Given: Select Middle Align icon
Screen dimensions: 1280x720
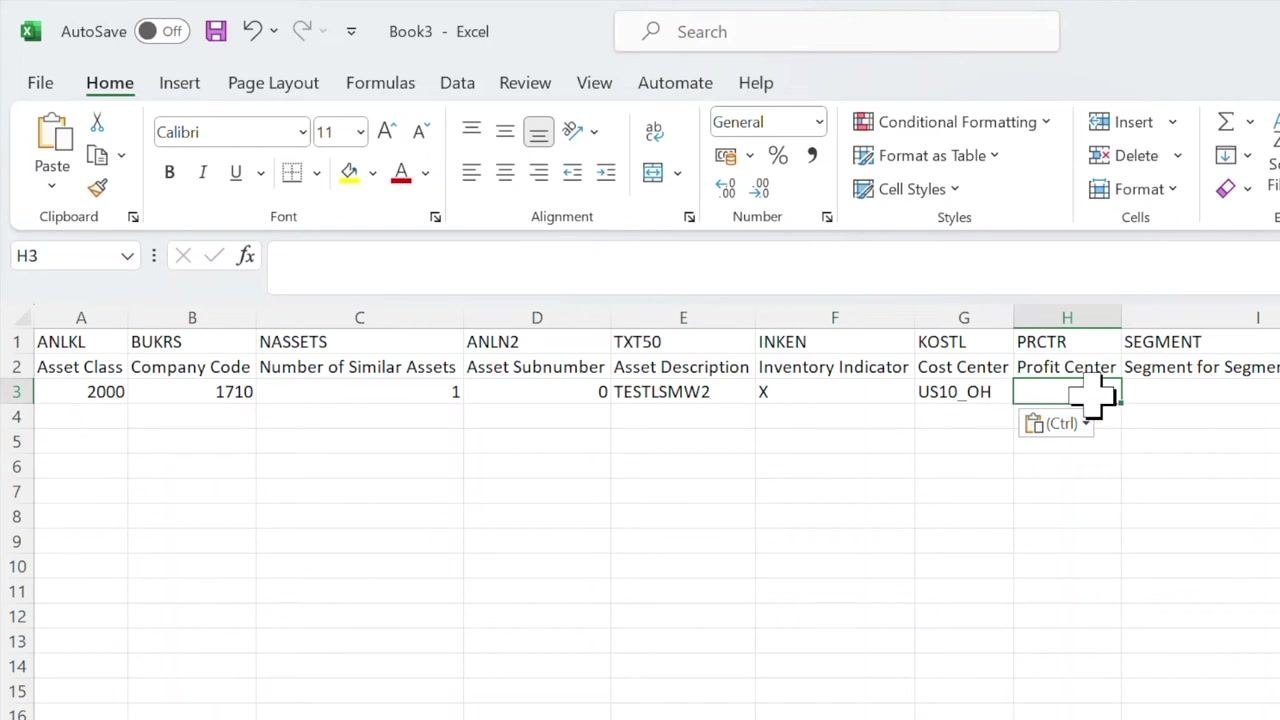Looking at the screenshot, I should click(x=505, y=130).
